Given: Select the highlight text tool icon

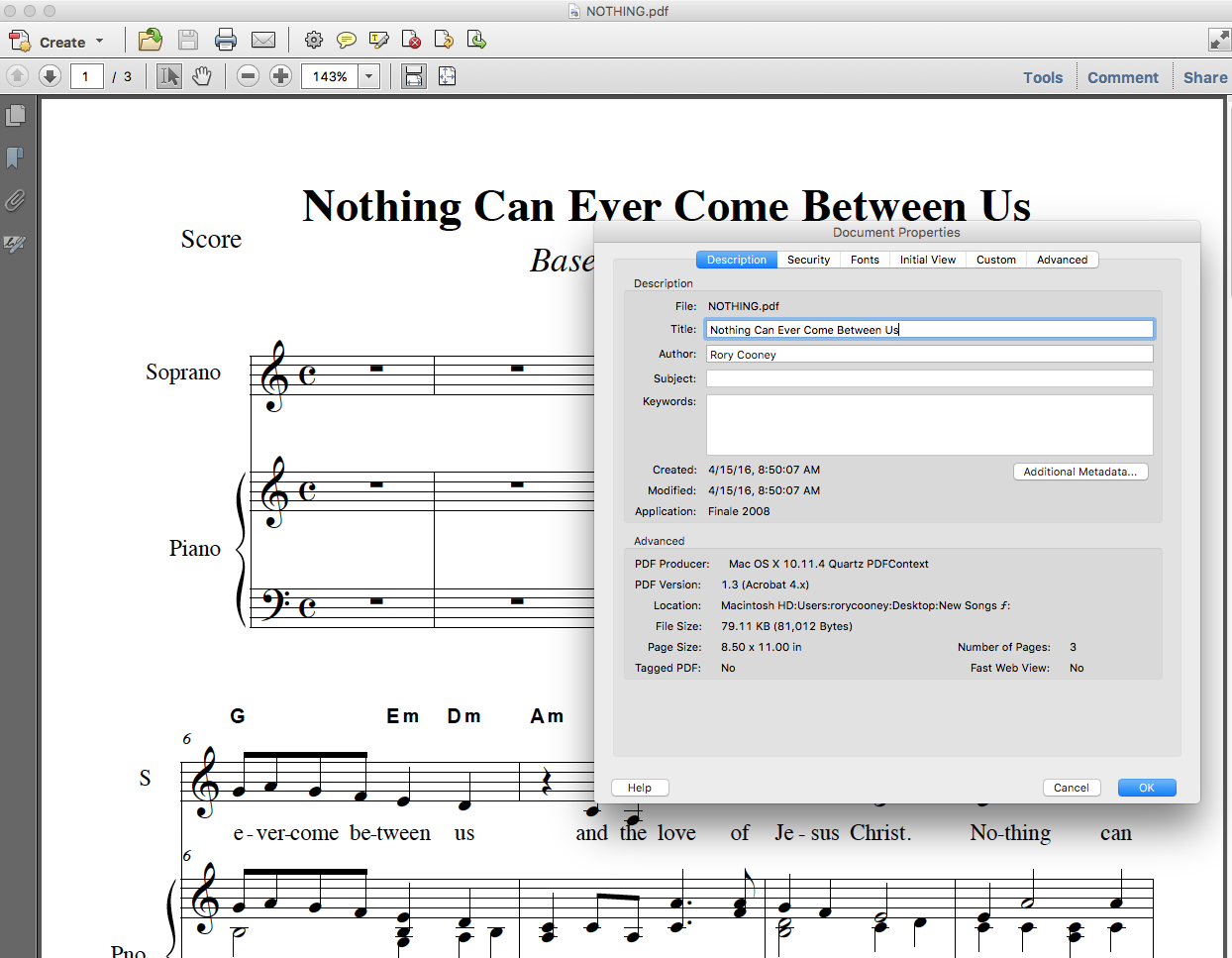Looking at the screenshot, I should pyautogui.click(x=379, y=40).
